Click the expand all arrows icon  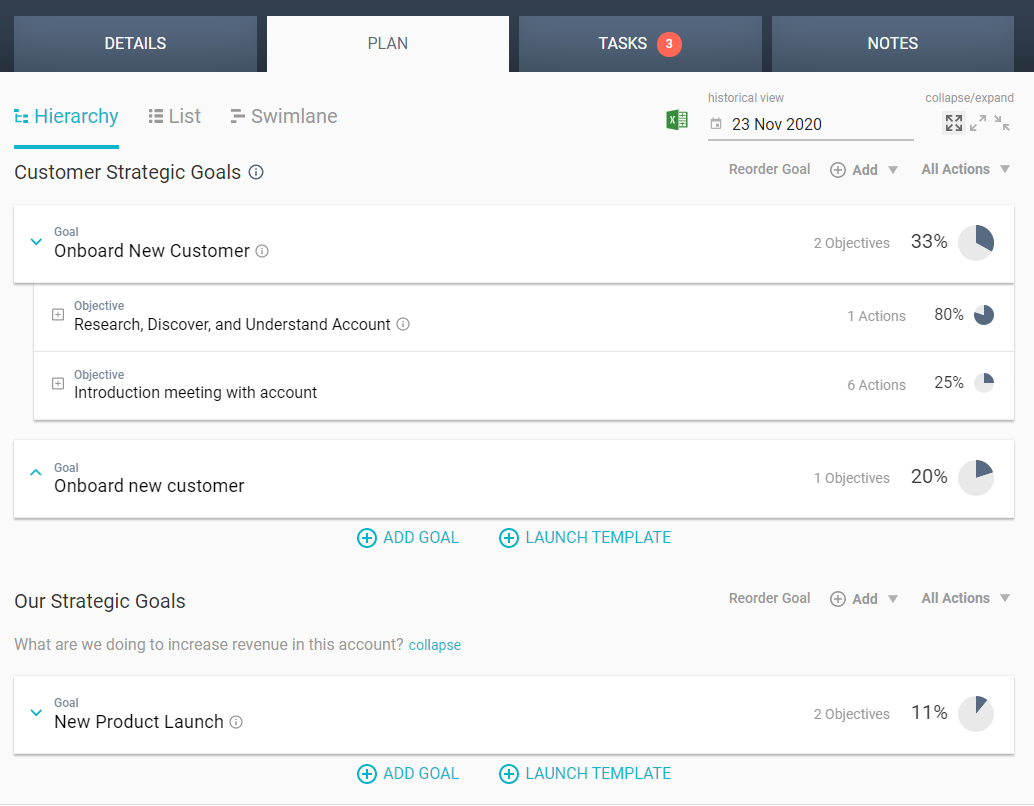pos(978,123)
